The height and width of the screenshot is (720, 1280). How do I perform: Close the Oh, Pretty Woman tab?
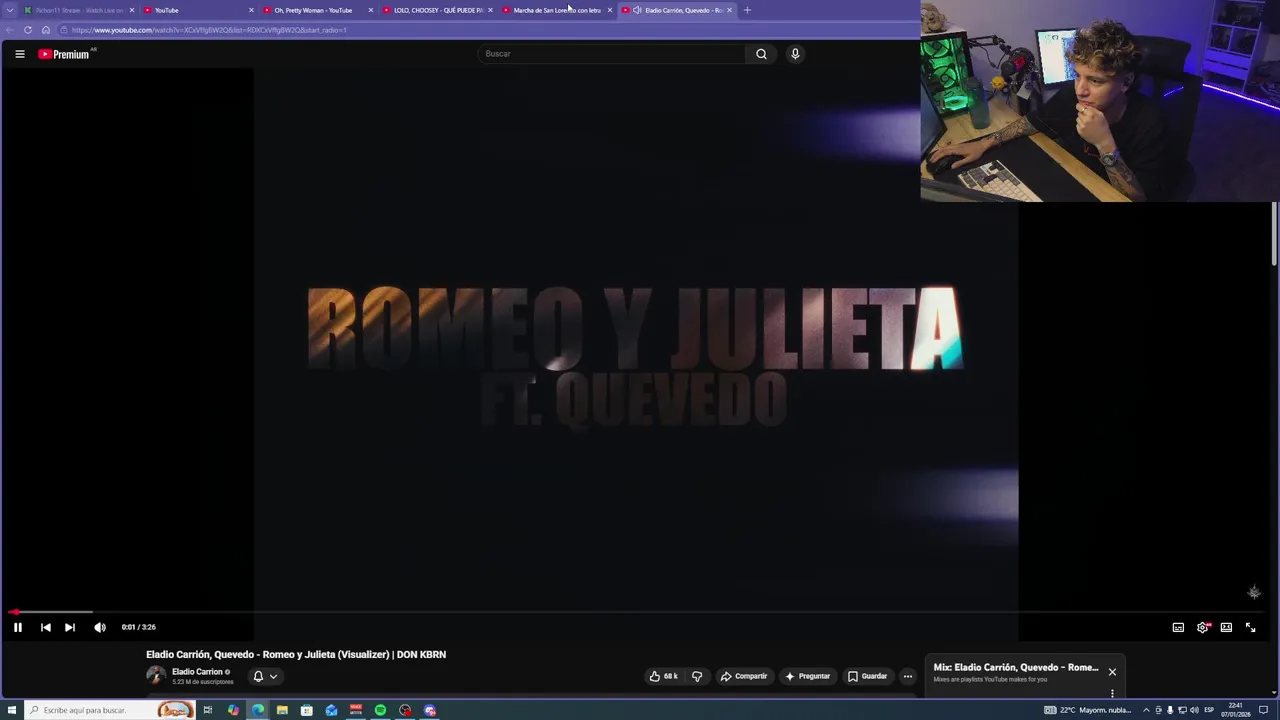pos(371,10)
